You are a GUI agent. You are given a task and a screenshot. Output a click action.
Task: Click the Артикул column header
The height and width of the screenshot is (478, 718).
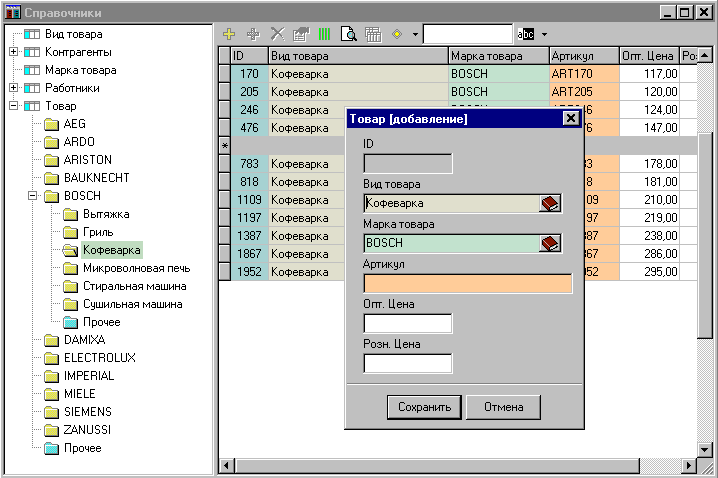[x=584, y=56]
